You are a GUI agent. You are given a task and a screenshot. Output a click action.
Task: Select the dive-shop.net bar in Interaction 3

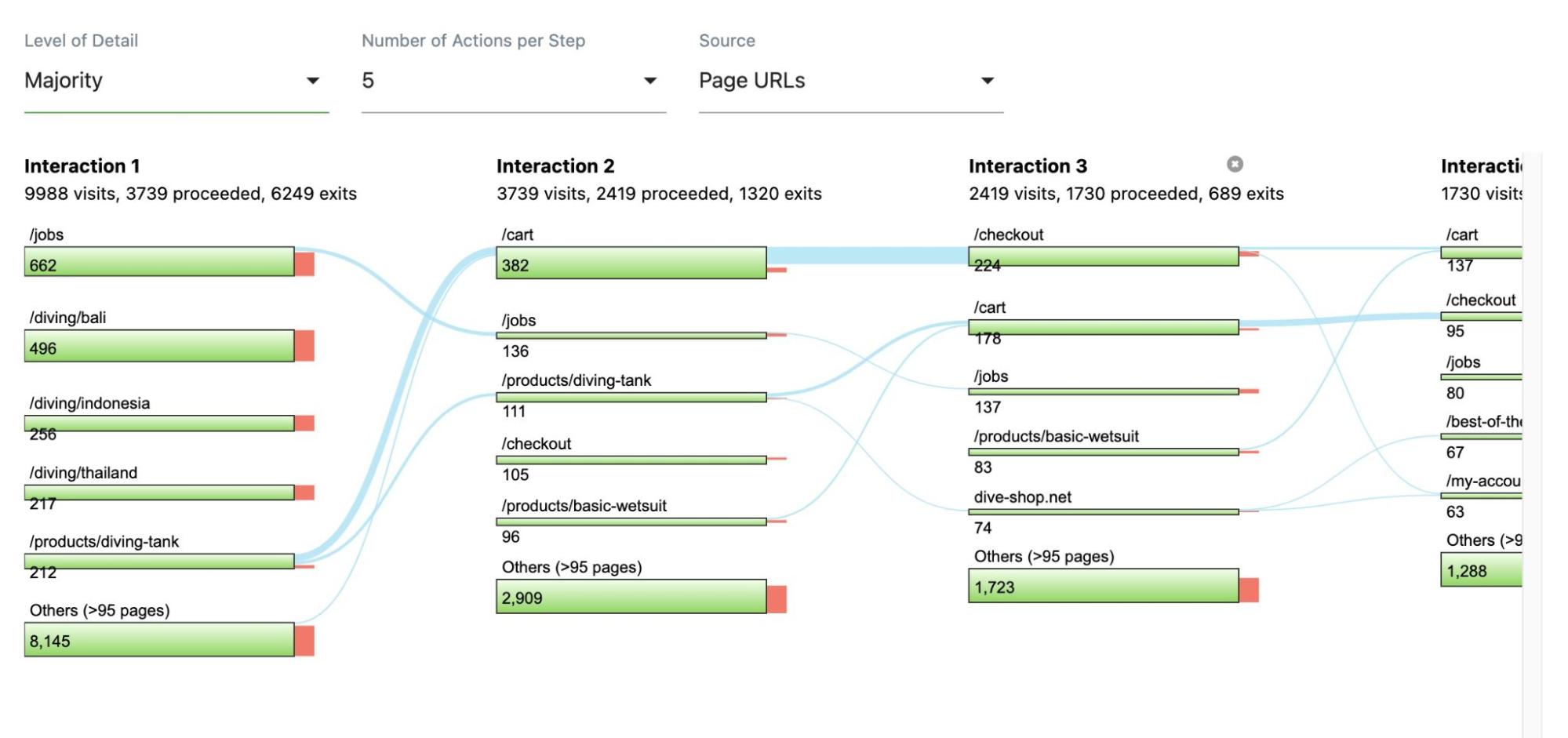click(1103, 512)
